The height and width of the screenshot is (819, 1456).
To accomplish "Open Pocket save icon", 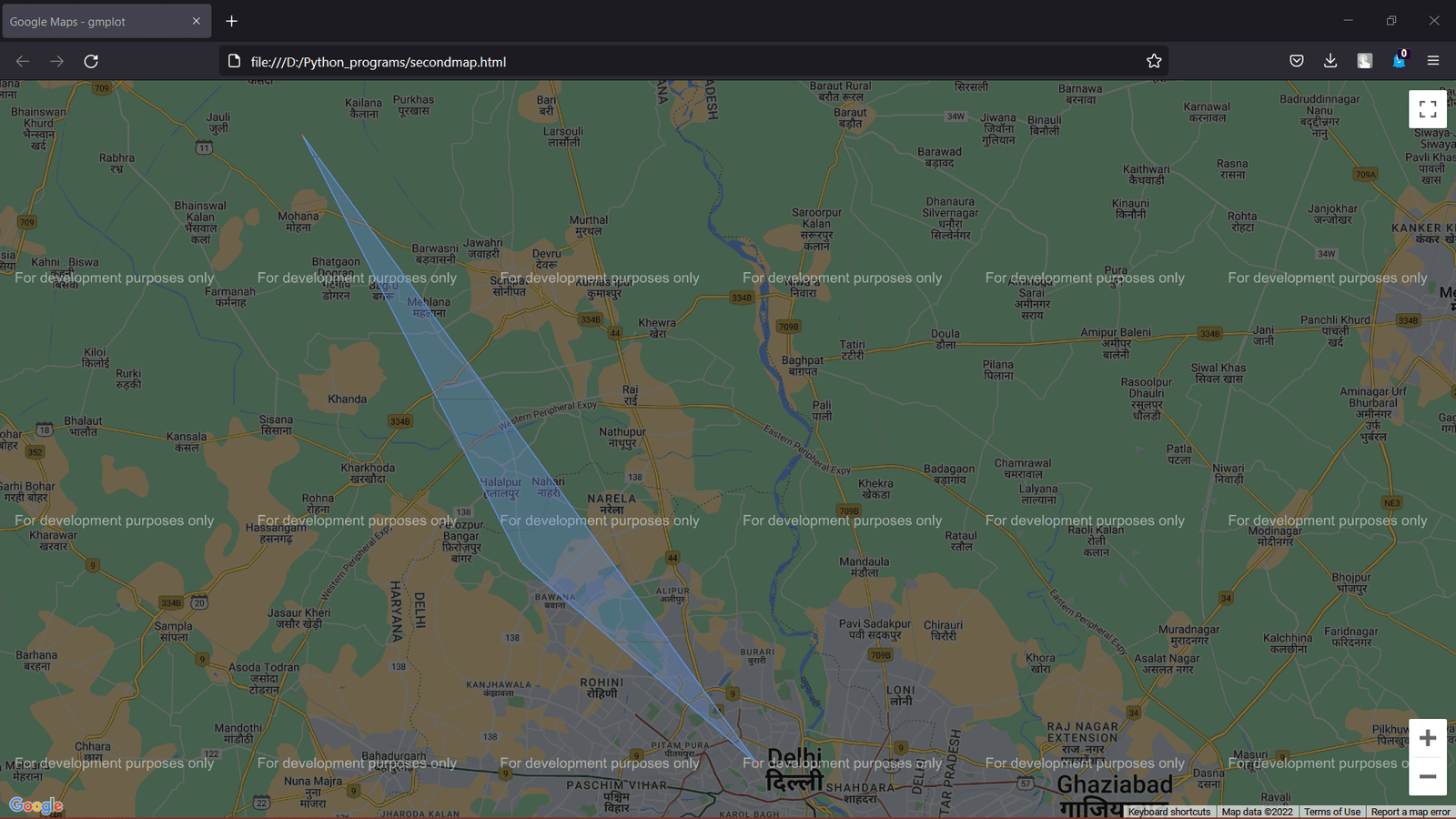I will [1297, 61].
